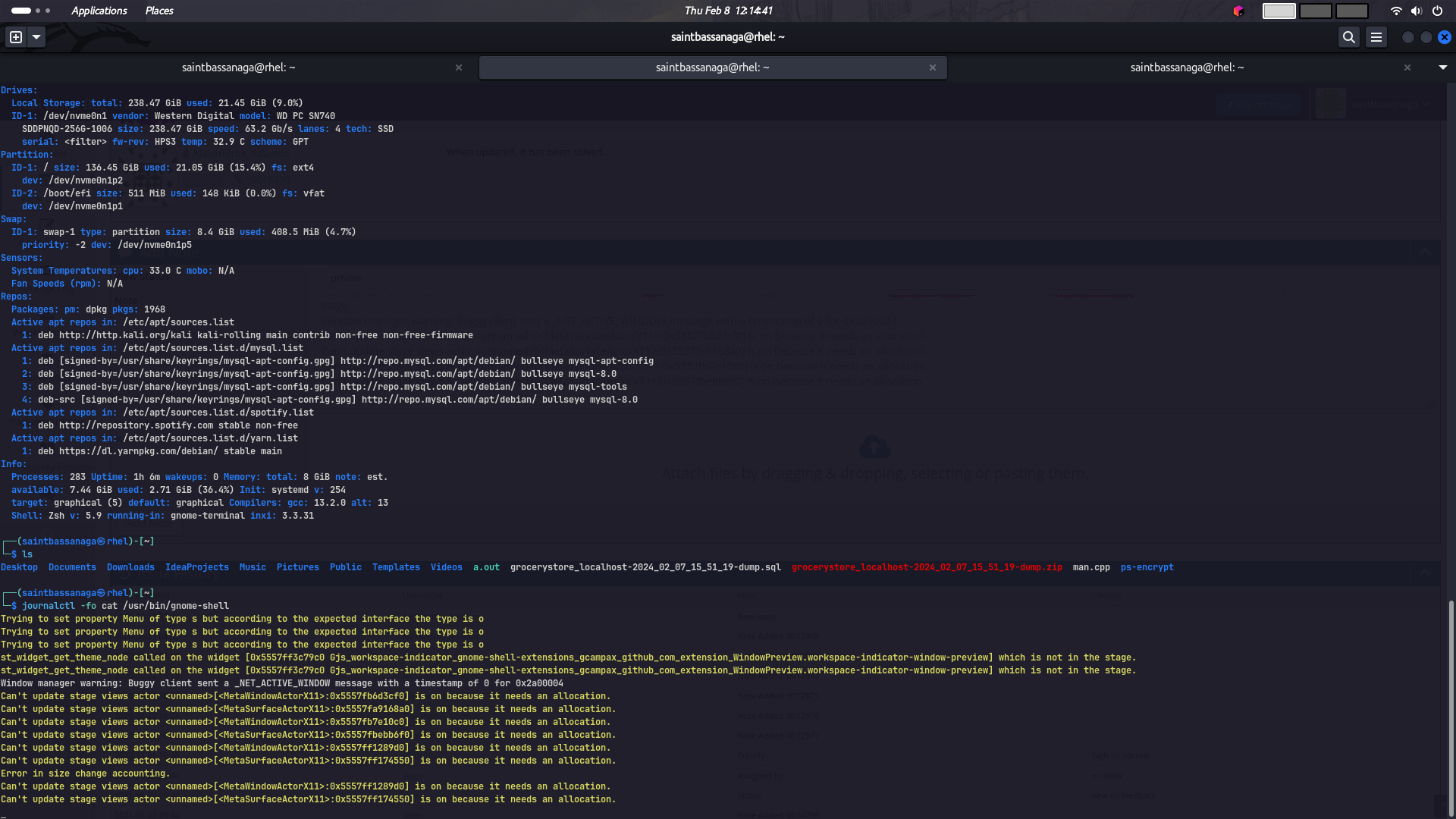The width and height of the screenshot is (1456, 819).
Task: Open the terminal hamburger menu
Action: pyautogui.click(x=1376, y=37)
